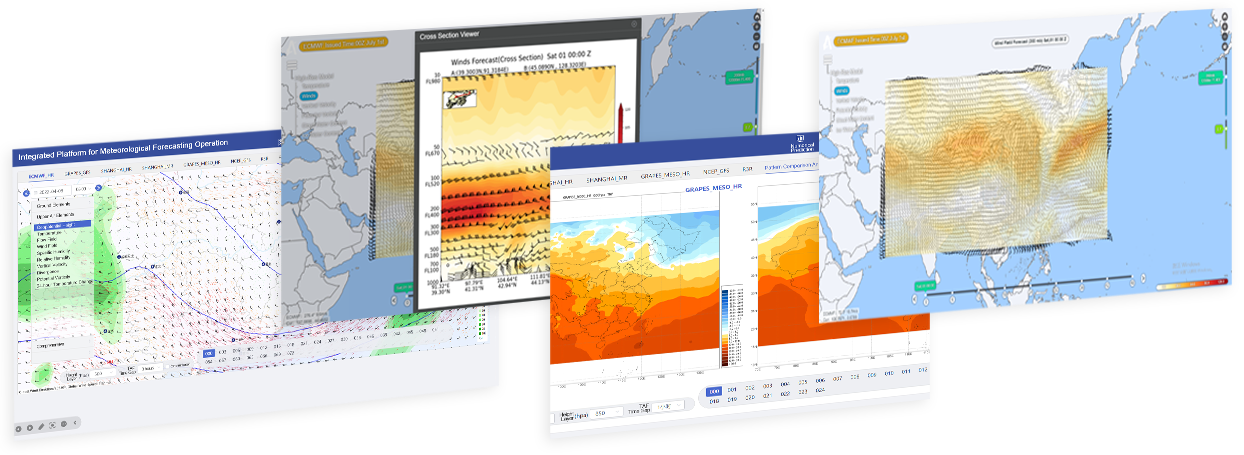Image resolution: width=1244 pixels, height=455 pixels.
Task: Click ECMWF Issued Time badge in cross-section window
Action: [343, 44]
